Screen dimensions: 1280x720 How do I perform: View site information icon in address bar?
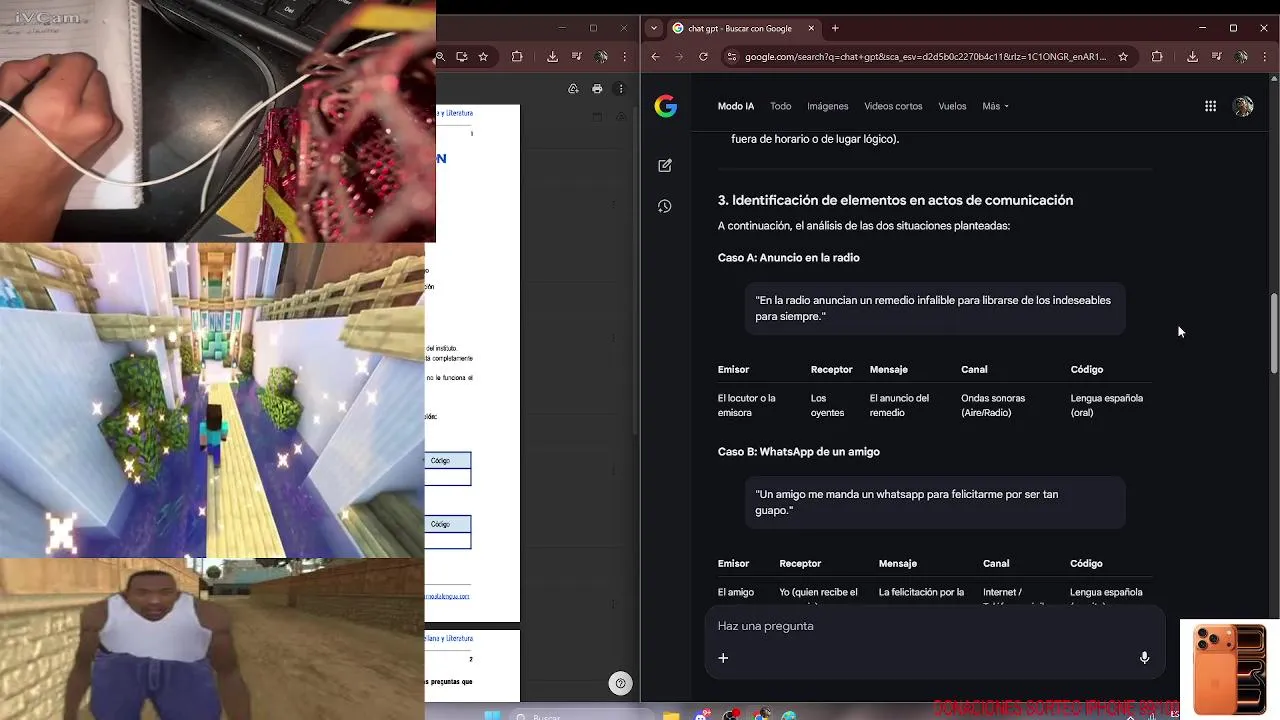(x=732, y=57)
